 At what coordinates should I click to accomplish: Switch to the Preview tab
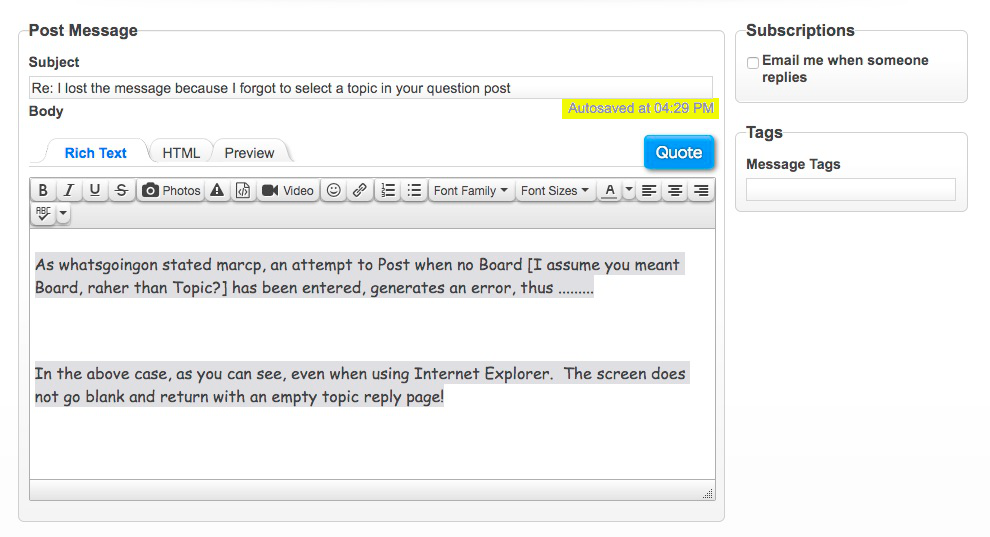pos(249,153)
